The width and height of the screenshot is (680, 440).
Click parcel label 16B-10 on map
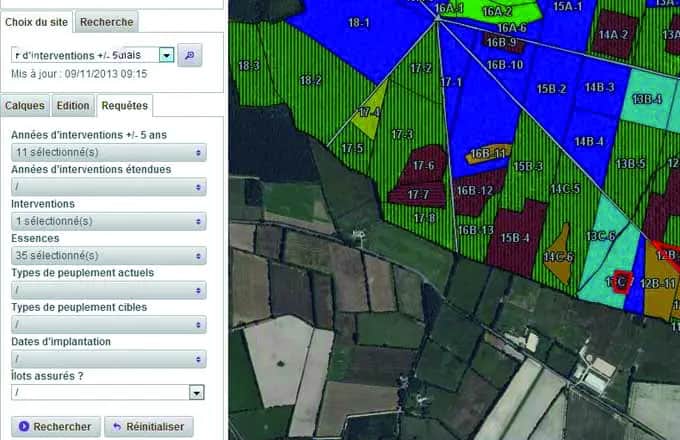pyautogui.click(x=505, y=65)
